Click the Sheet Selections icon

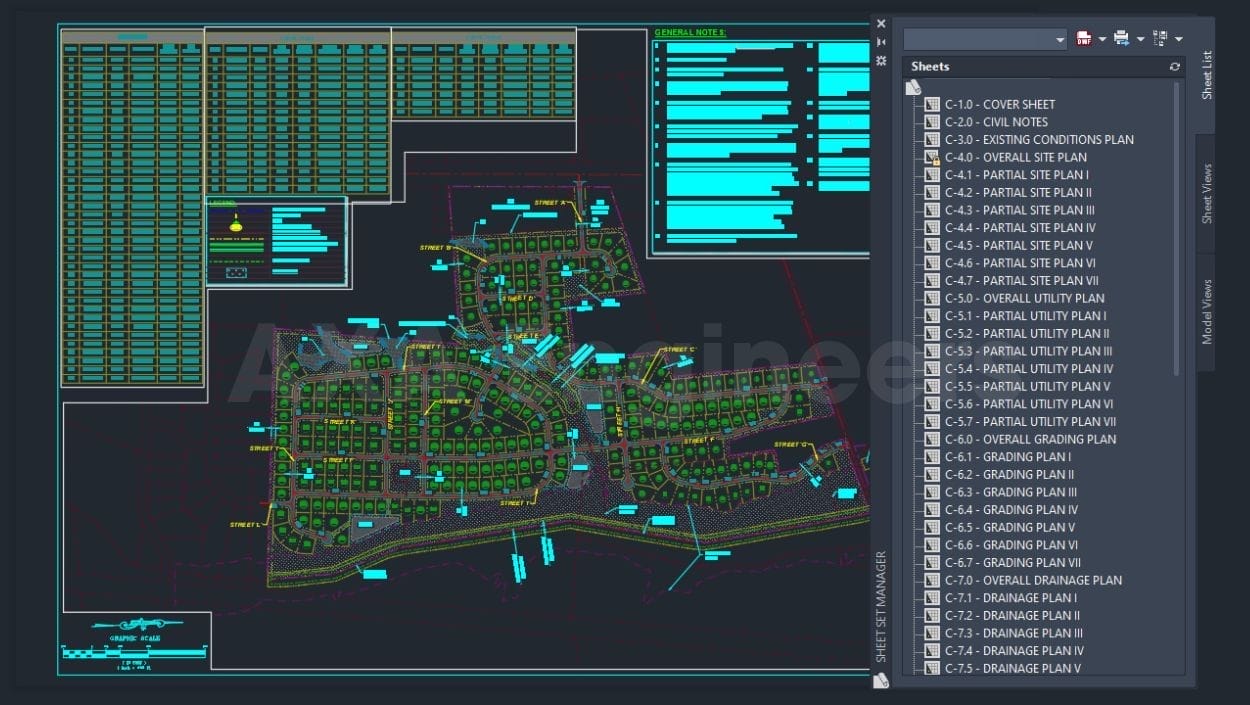pyautogui.click(x=1160, y=39)
